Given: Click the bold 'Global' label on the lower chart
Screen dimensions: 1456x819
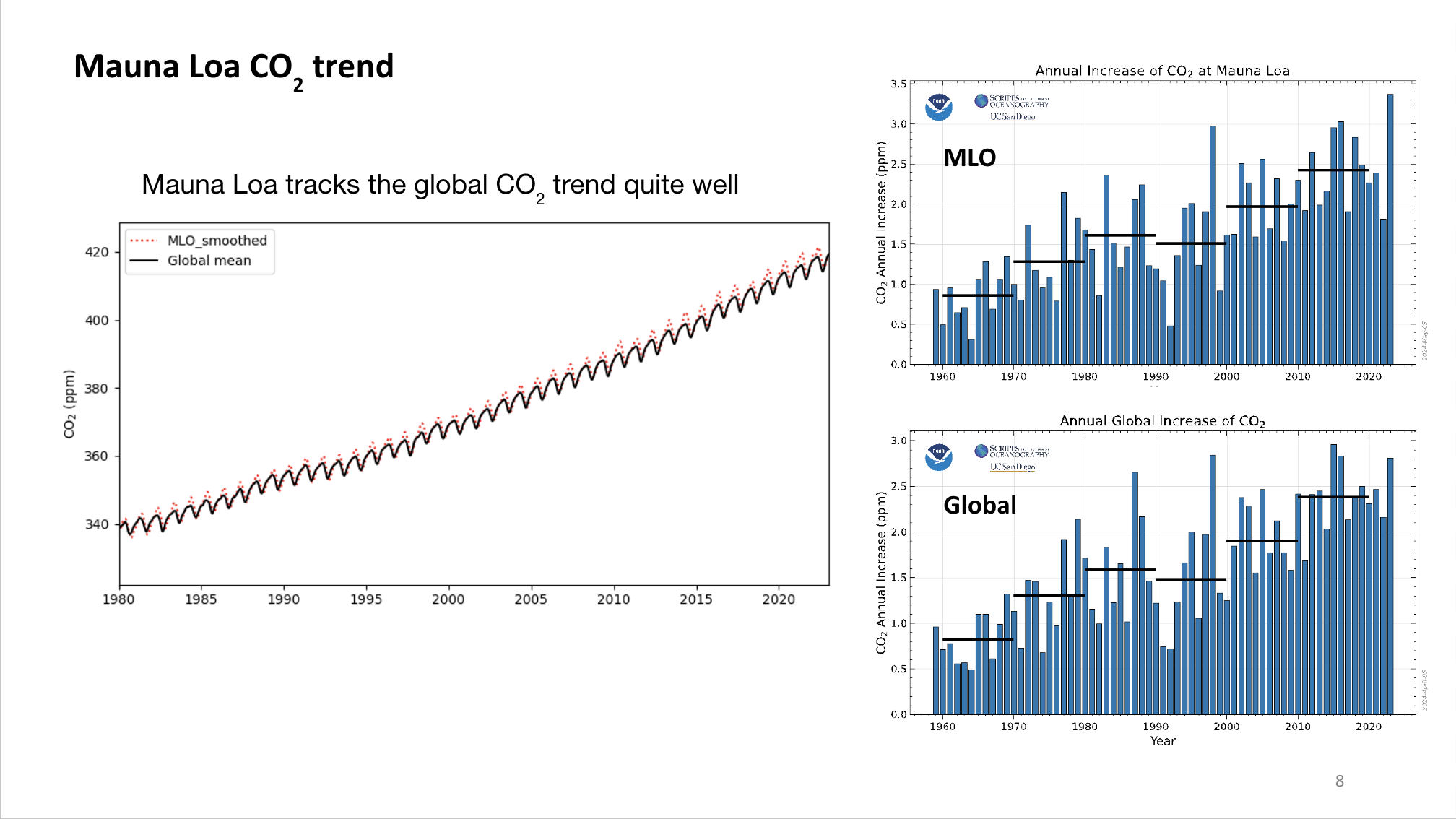Looking at the screenshot, I should tap(979, 505).
